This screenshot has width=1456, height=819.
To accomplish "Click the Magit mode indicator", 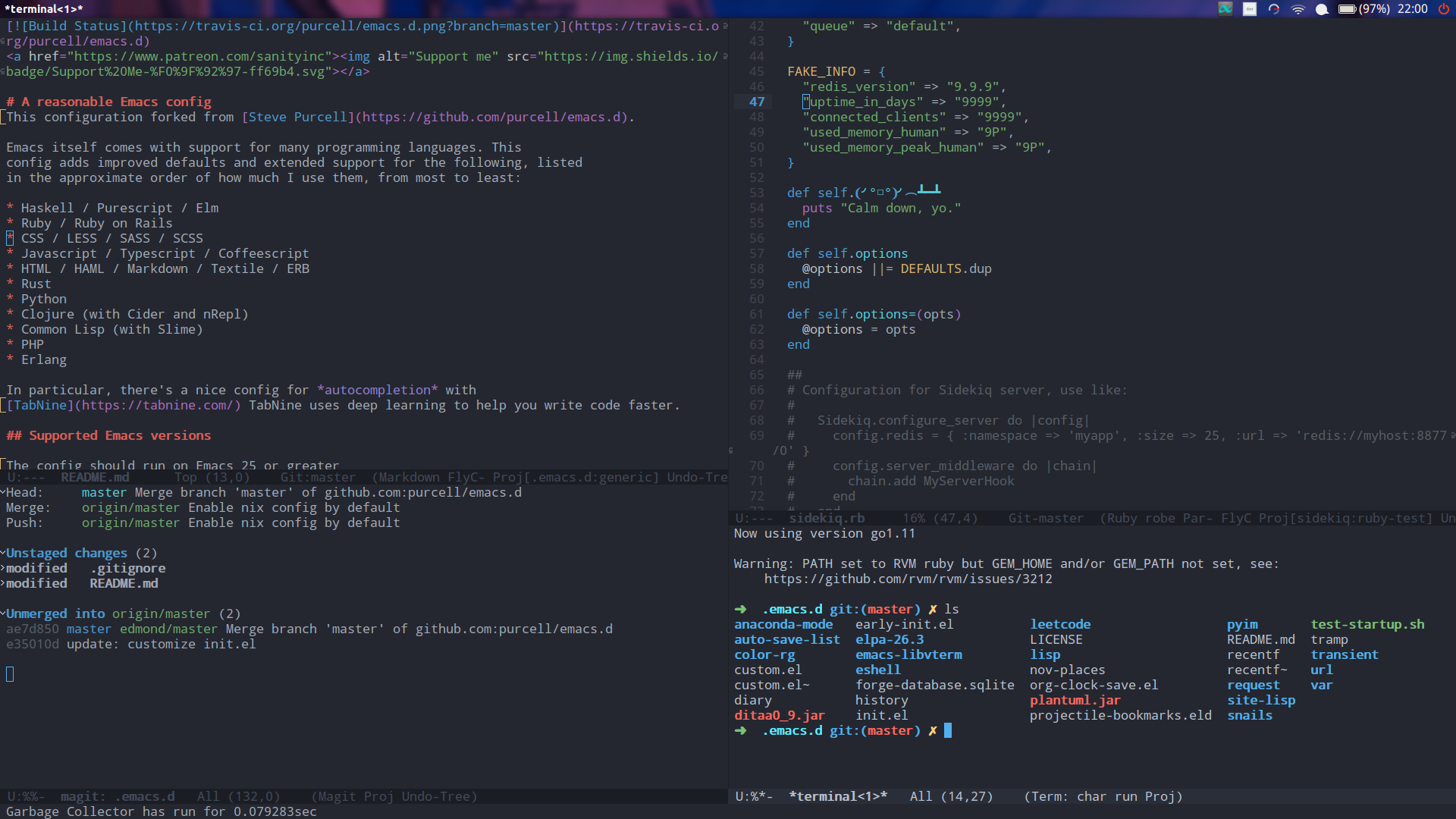I will coord(337,796).
